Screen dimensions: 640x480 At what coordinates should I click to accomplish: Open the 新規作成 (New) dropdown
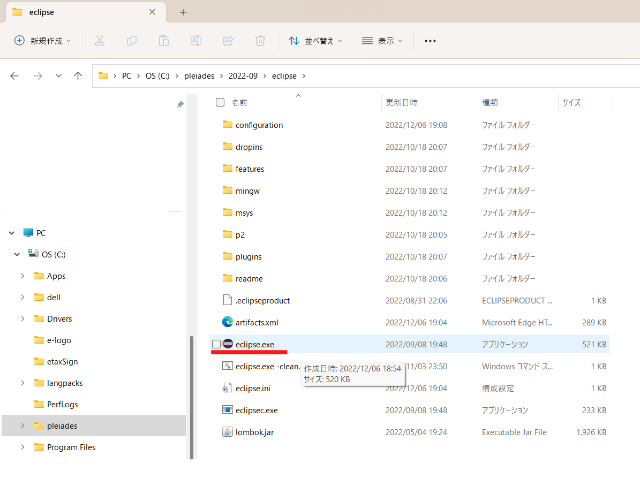[42, 41]
